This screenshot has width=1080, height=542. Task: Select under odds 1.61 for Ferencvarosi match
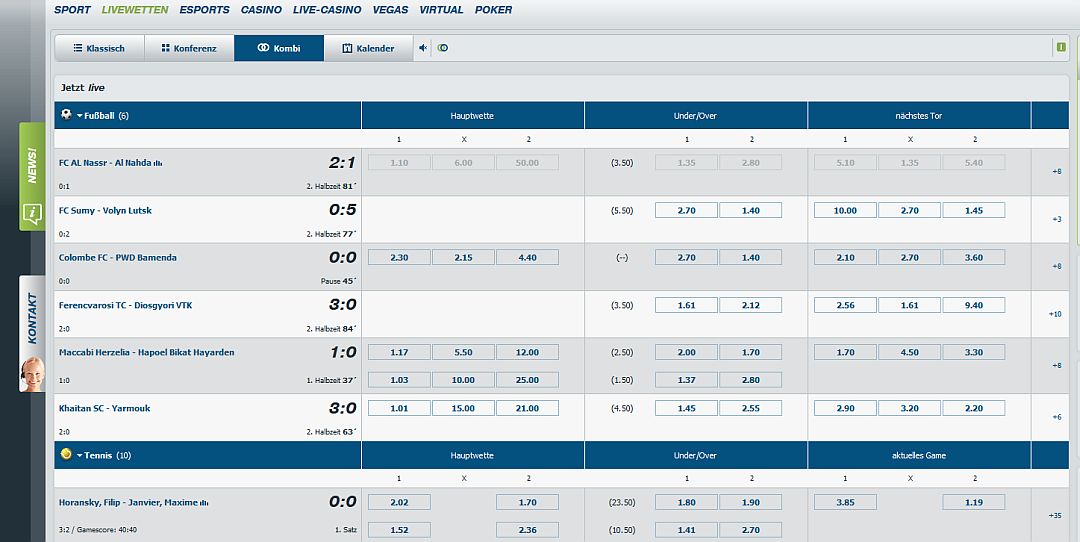coord(687,305)
